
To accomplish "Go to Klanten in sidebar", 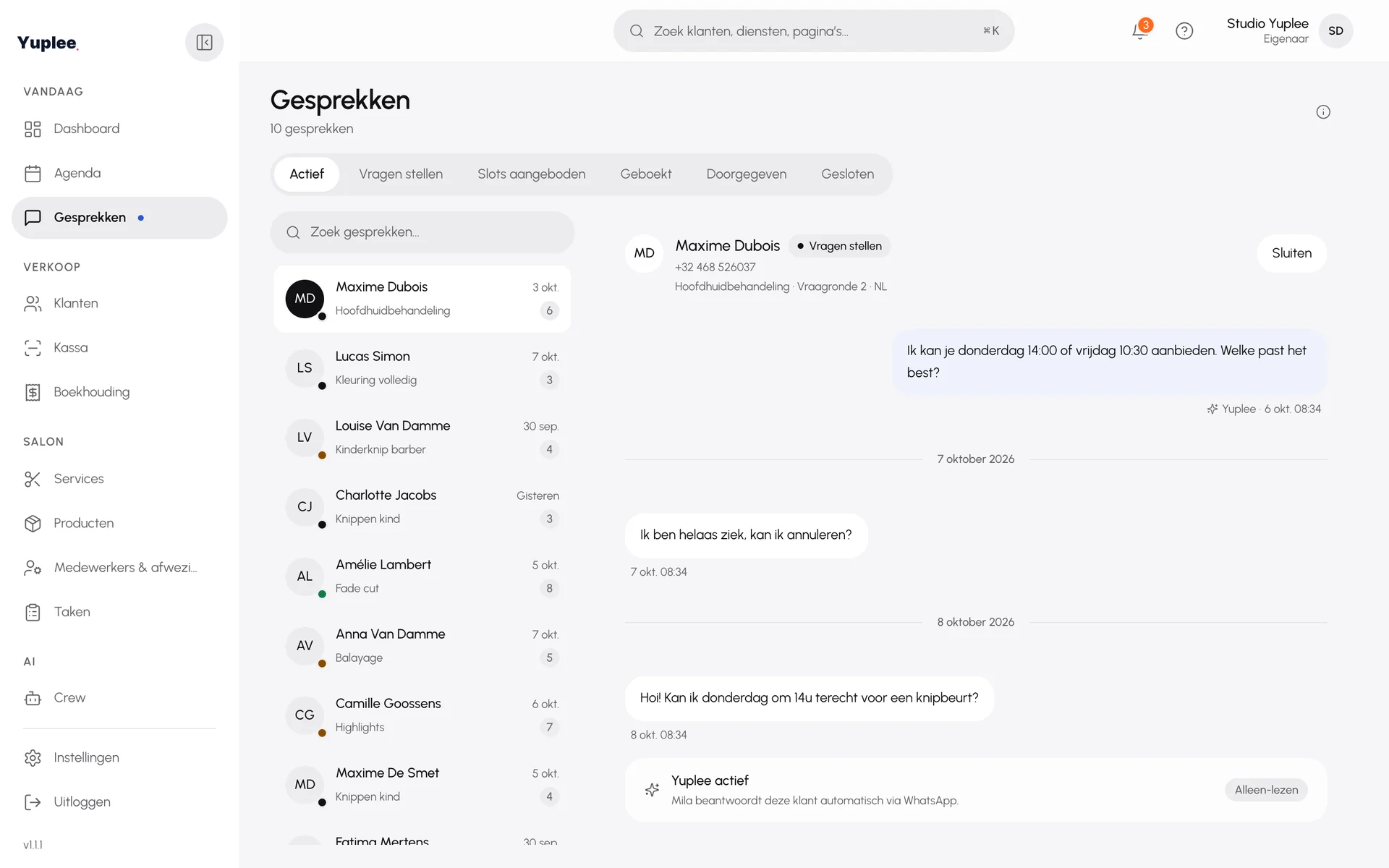I will pyautogui.click(x=119, y=304).
